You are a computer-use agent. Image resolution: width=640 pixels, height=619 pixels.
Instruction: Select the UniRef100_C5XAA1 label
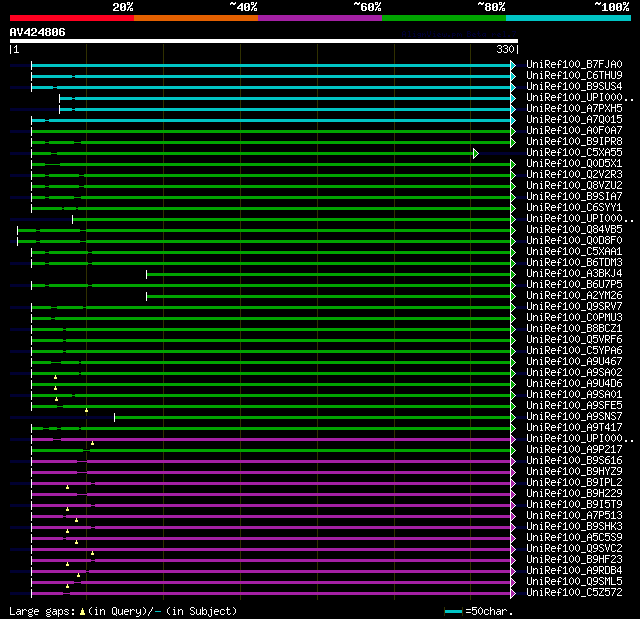[x=574, y=252]
